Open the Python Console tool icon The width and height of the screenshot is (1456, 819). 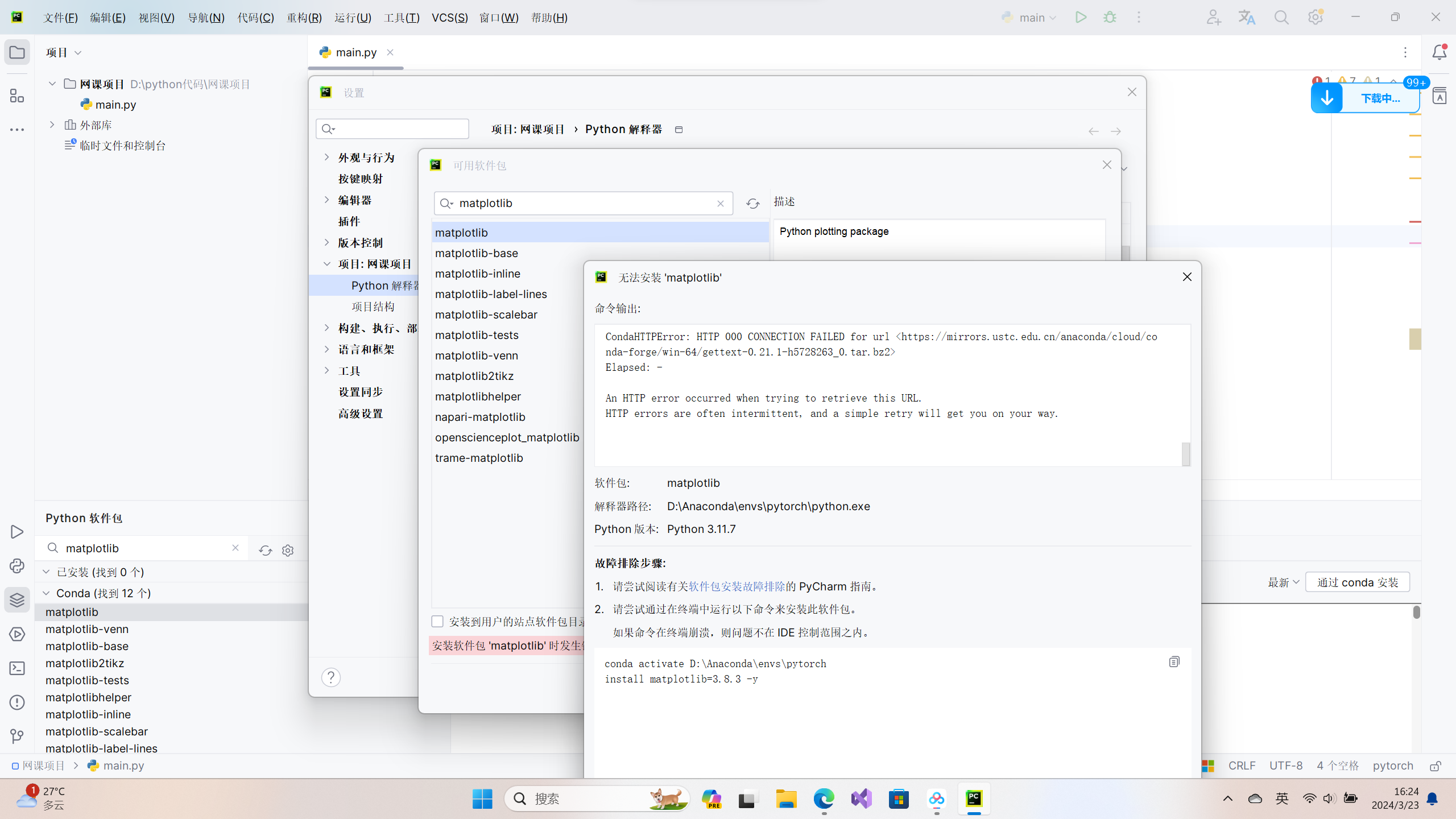[17, 566]
